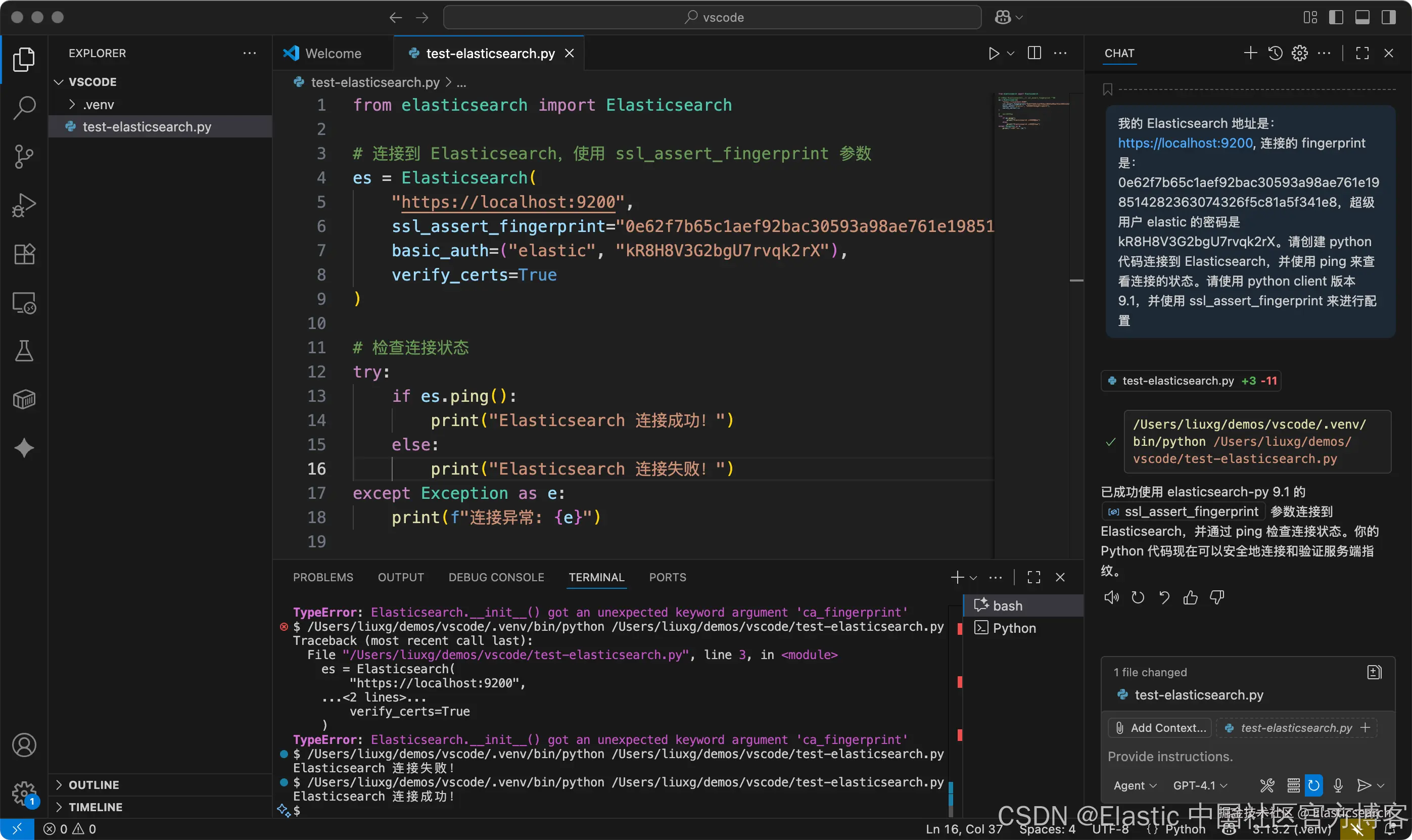Read chat response aloud speaker icon
This screenshot has width=1412, height=840.
pos(1111,597)
